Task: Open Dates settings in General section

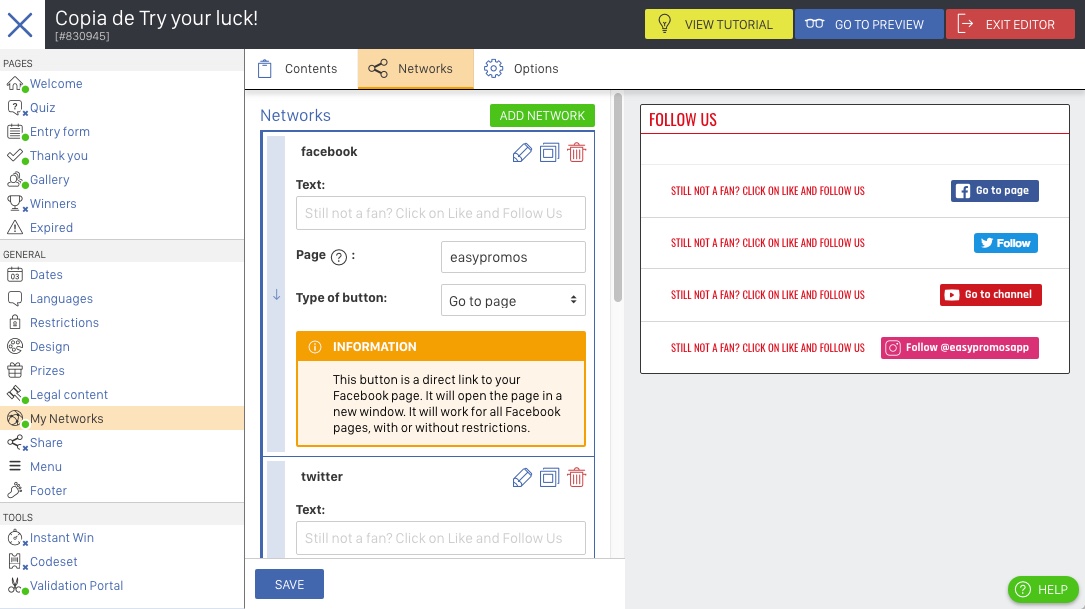Action: [x=46, y=275]
